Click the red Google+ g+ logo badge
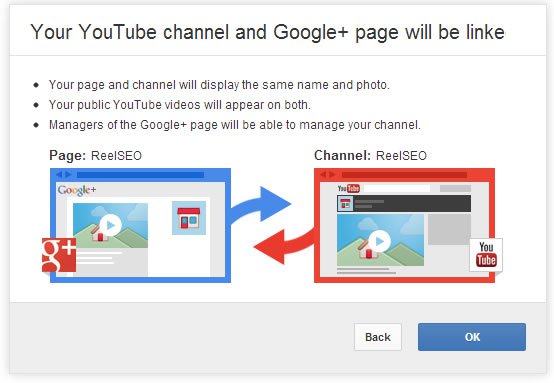Viewport: 554px width, 383px height. [x=59, y=255]
